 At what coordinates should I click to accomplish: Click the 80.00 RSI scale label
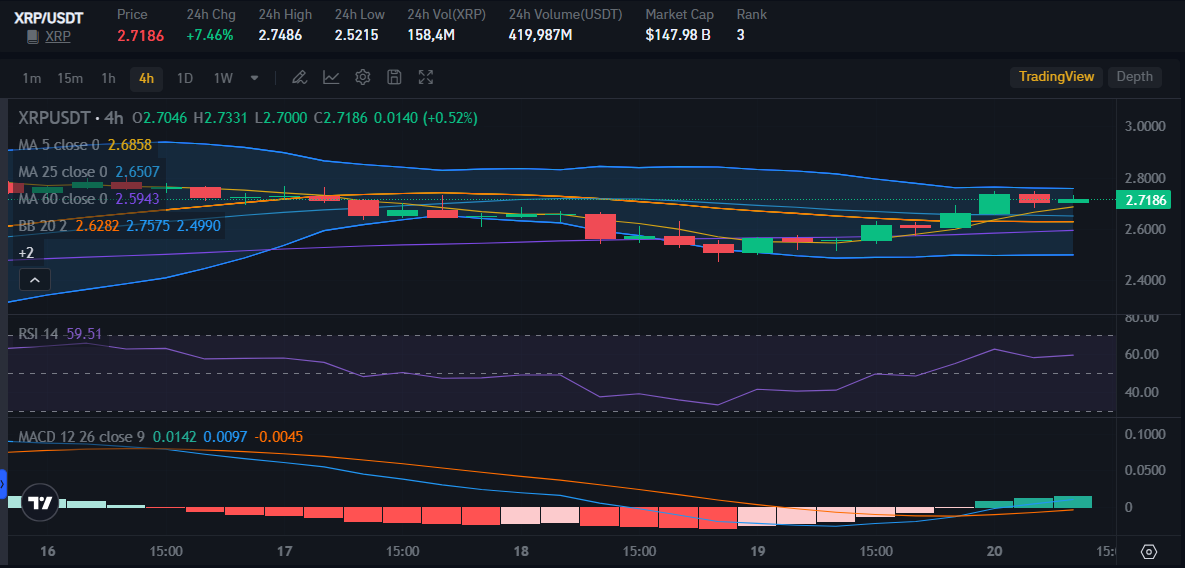1144,318
